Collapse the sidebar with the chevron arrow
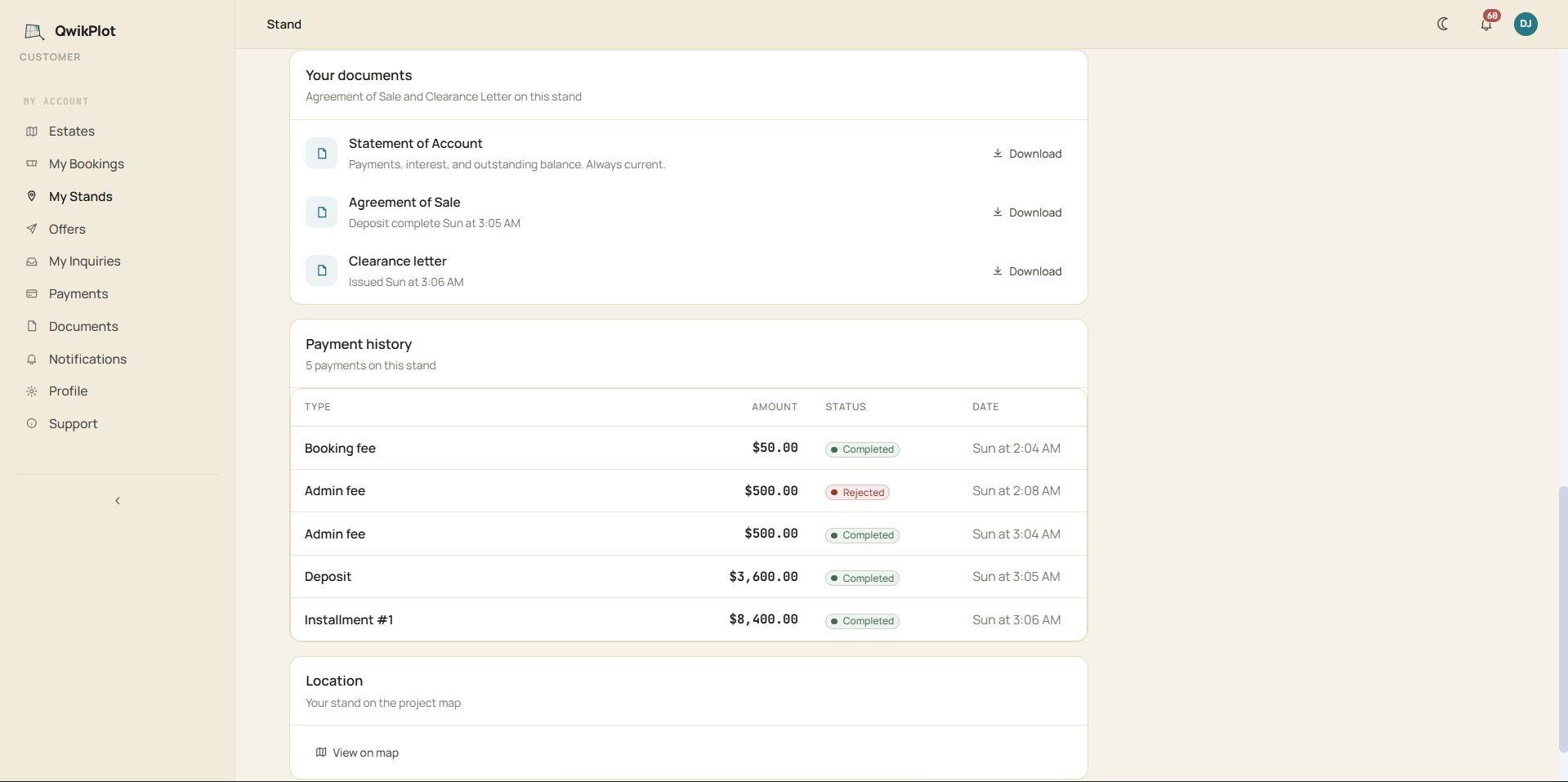Screen dimensions: 1568x782 [118, 501]
